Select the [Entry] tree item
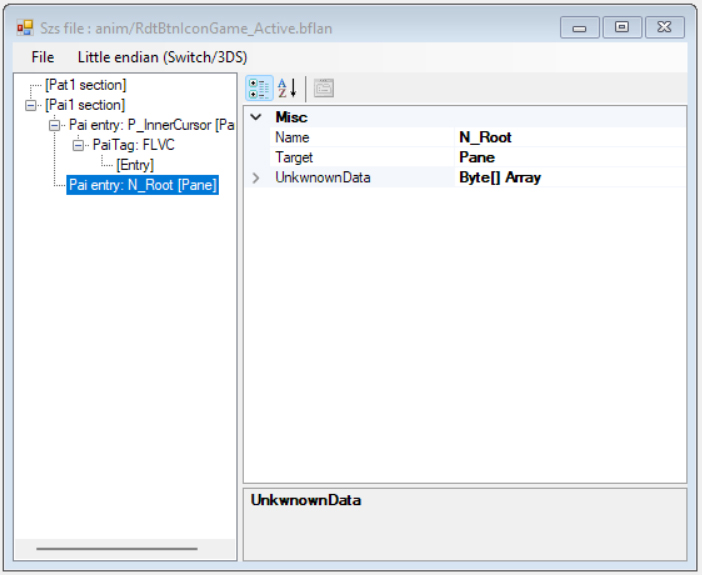This screenshot has height=575, width=702. click(x=134, y=165)
